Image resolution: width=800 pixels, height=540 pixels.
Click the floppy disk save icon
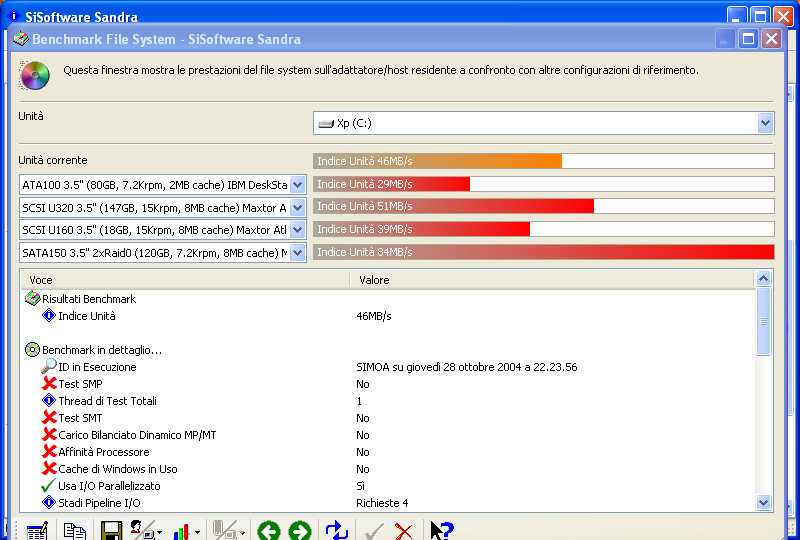pyautogui.click(x=111, y=531)
